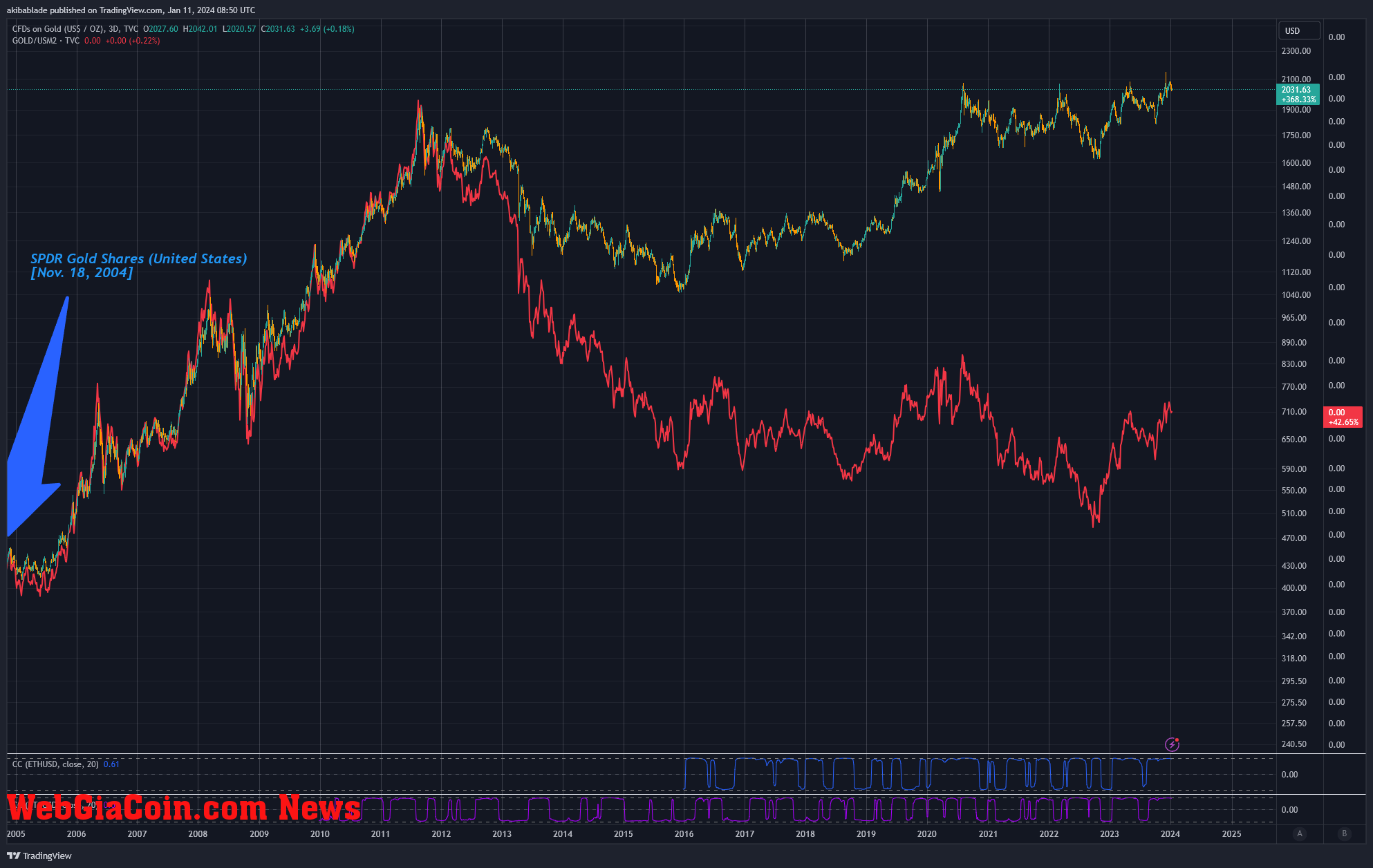Click the 2008 label on time axis
This screenshot has width=1373, height=868.
tap(198, 833)
